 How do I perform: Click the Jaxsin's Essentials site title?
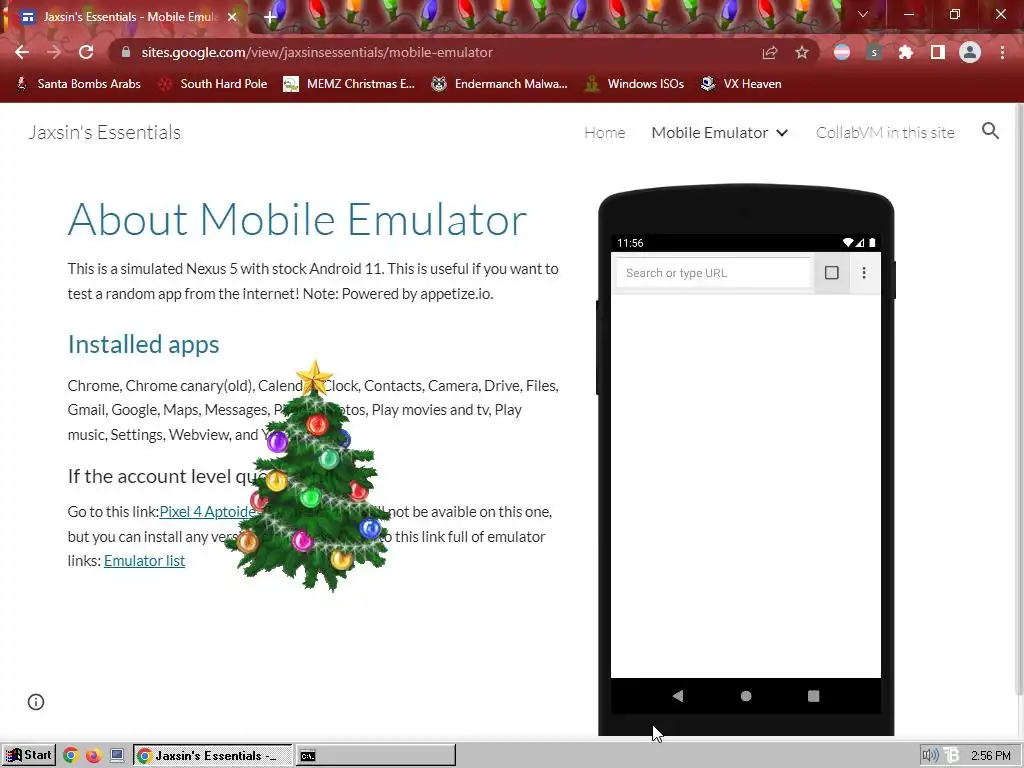104,133
